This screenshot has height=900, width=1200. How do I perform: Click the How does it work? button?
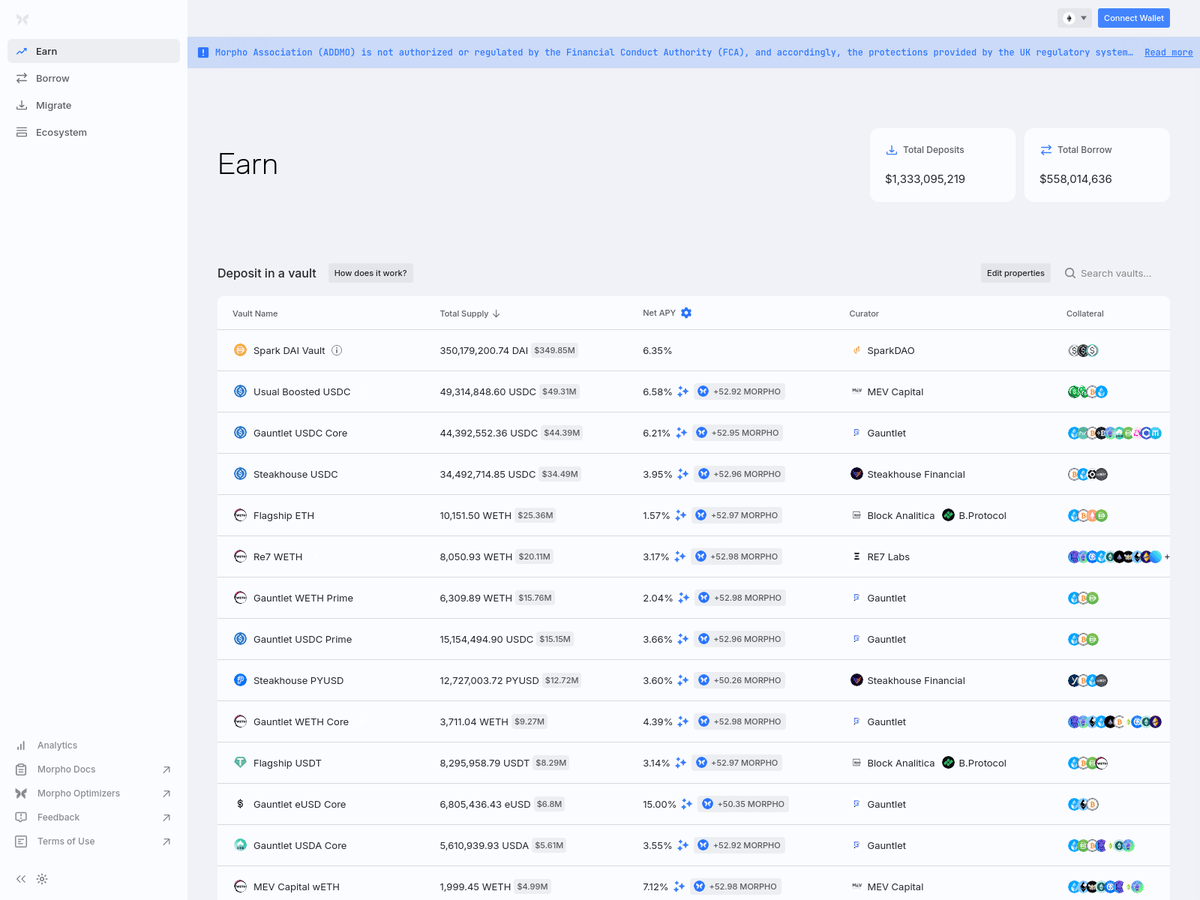point(370,273)
